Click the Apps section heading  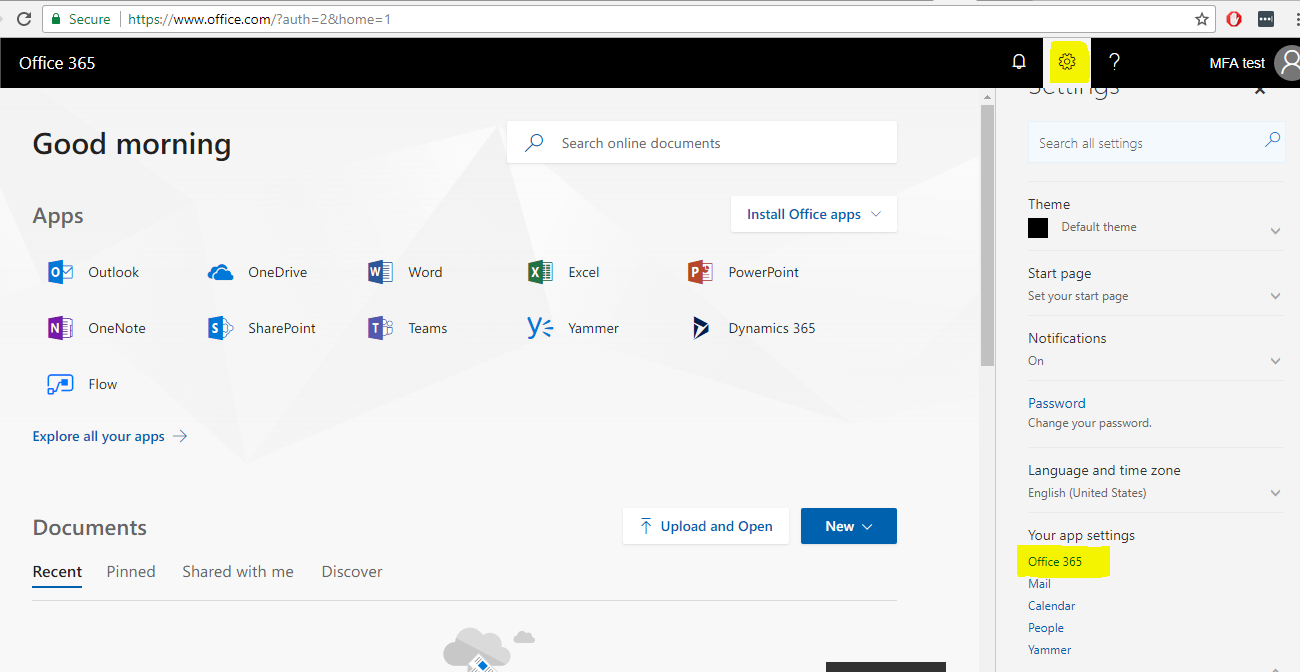point(58,216)
